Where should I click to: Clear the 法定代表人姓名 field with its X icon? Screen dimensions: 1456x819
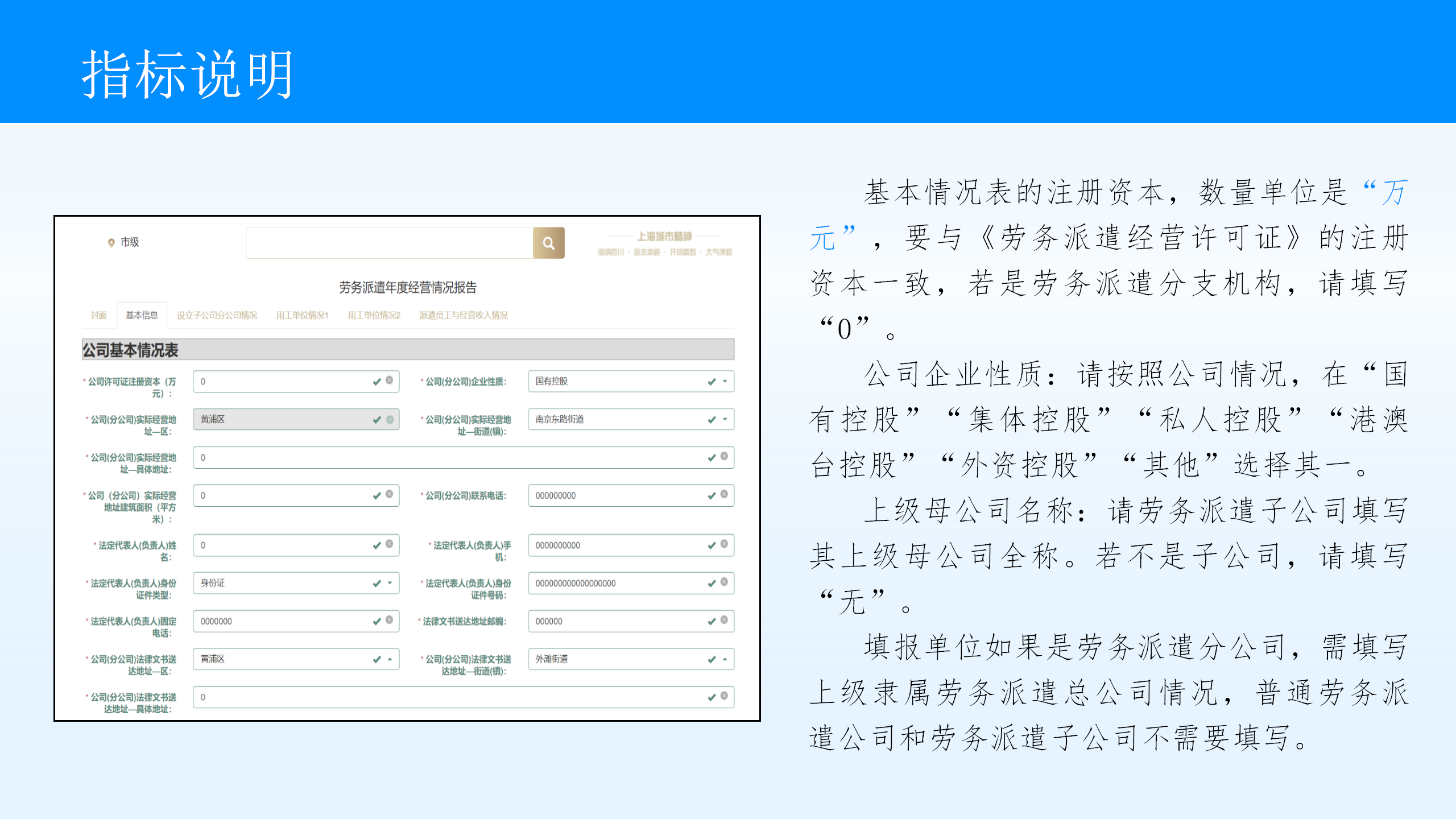[x=390, y=544]
